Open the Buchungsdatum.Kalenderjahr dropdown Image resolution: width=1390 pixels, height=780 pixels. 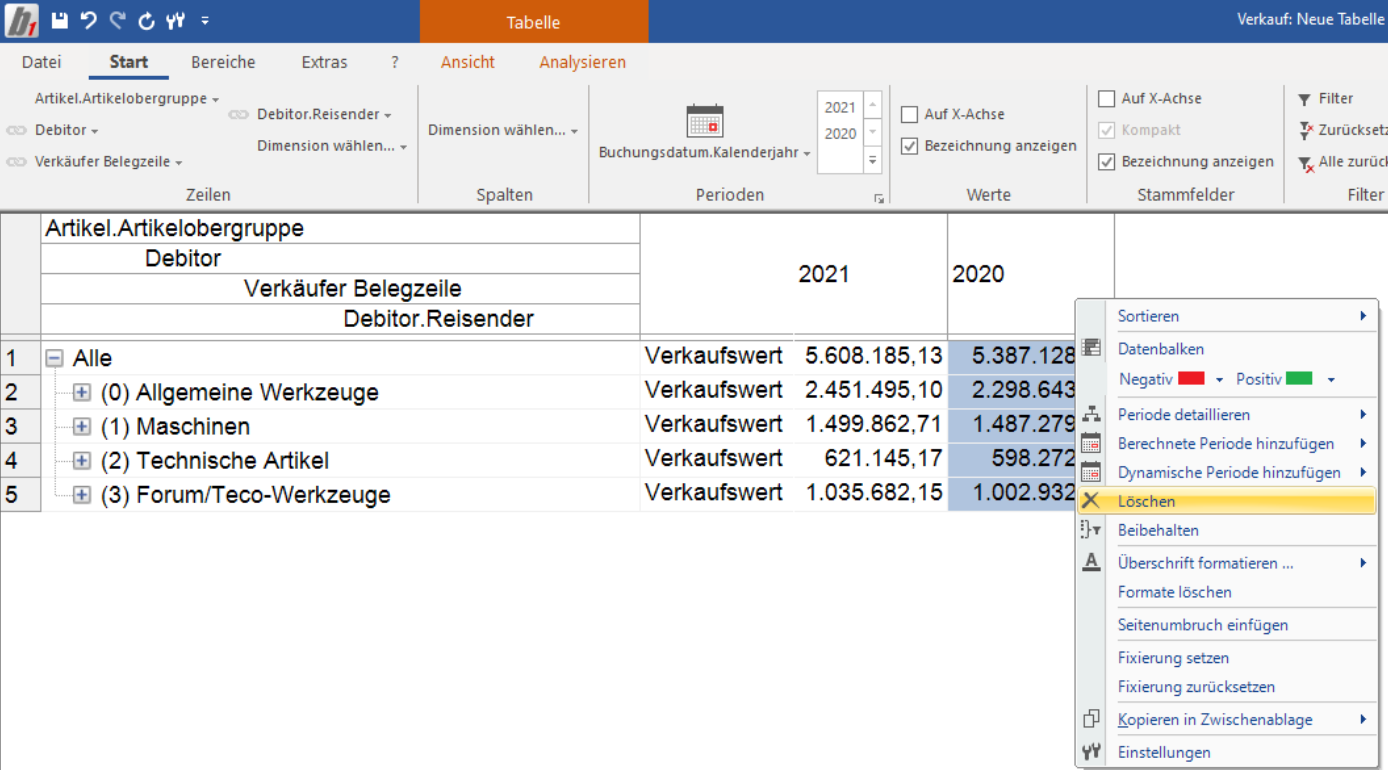coord(705,153)
